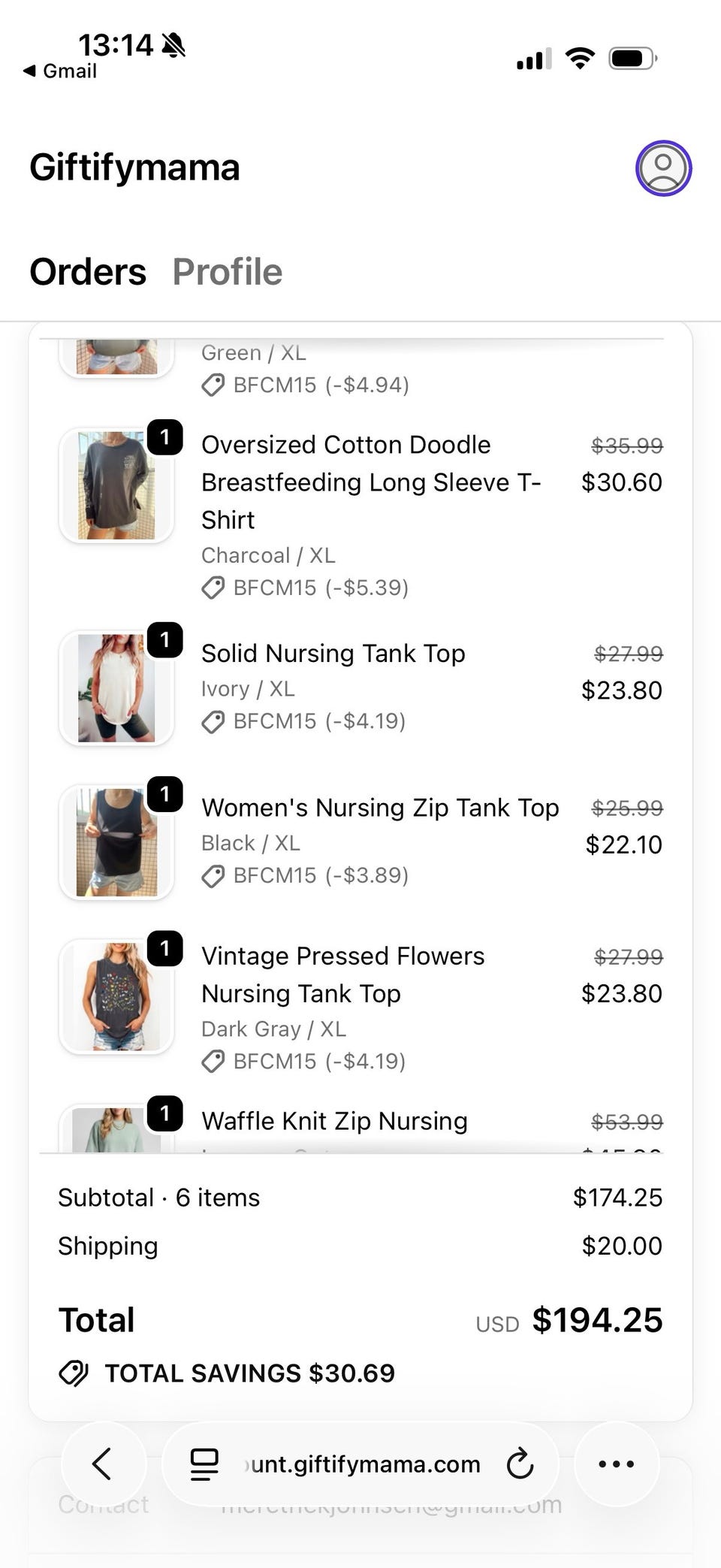Open the account profile avatar icon
721x1568 pixels.
663,168
